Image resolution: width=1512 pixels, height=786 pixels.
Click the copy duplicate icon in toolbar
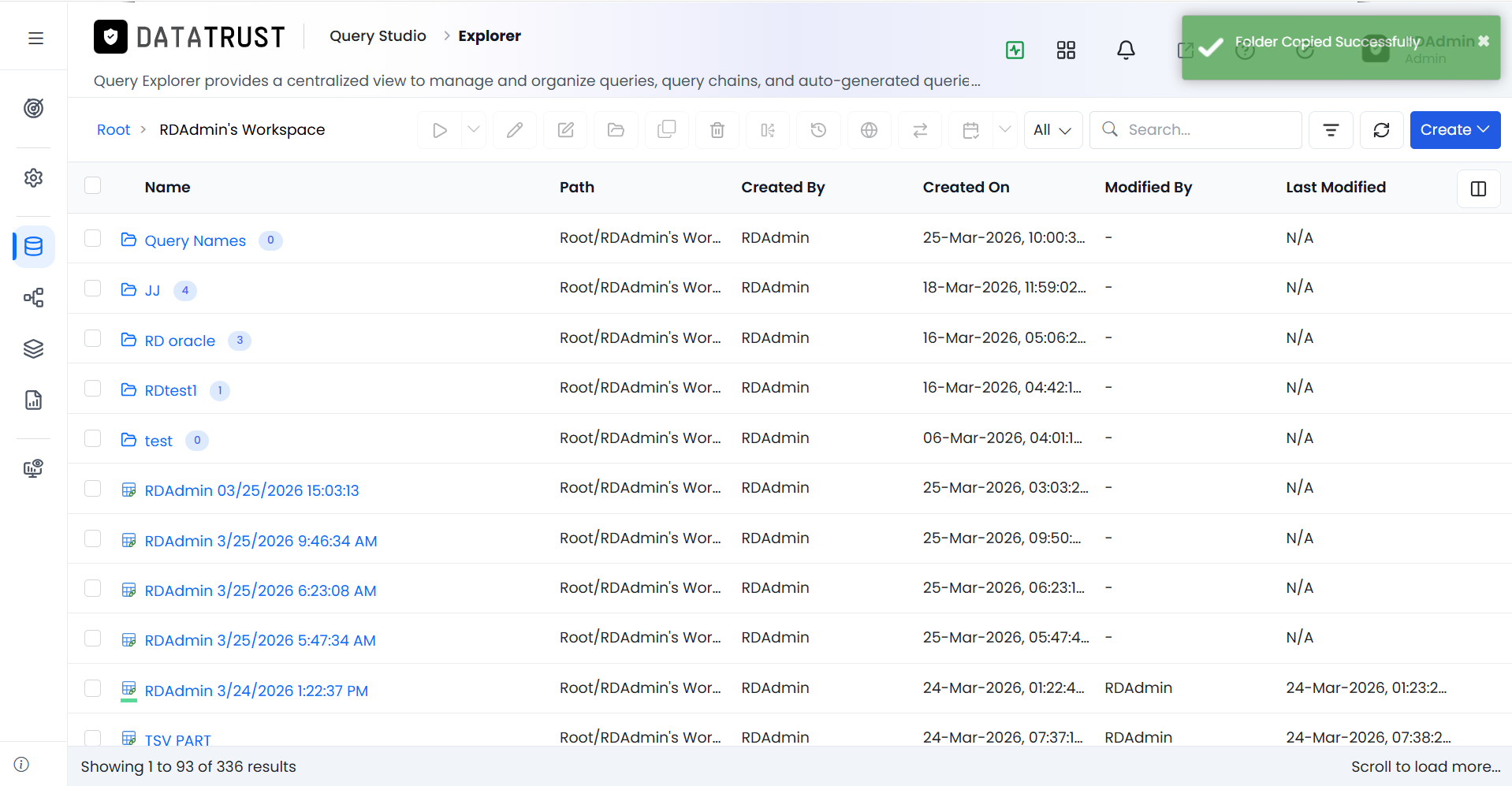[x=667, y=130]
